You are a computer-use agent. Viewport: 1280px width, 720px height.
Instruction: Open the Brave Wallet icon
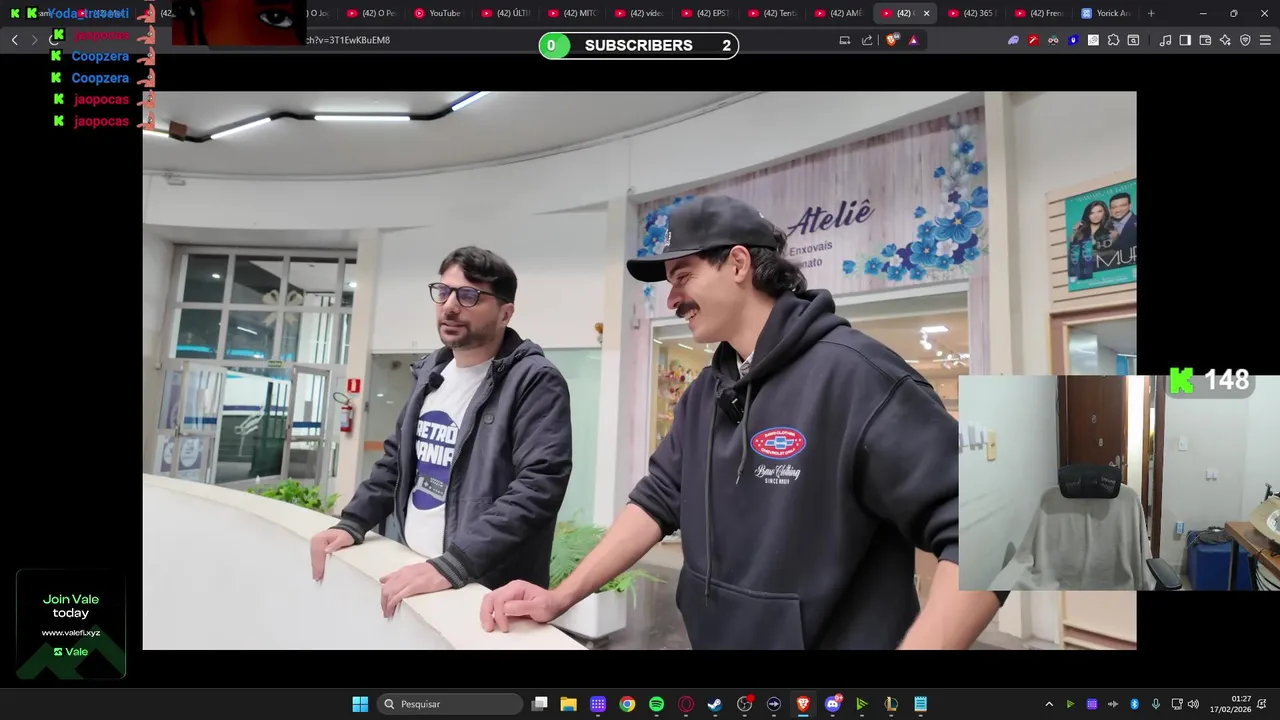[x=1205, y=40]
